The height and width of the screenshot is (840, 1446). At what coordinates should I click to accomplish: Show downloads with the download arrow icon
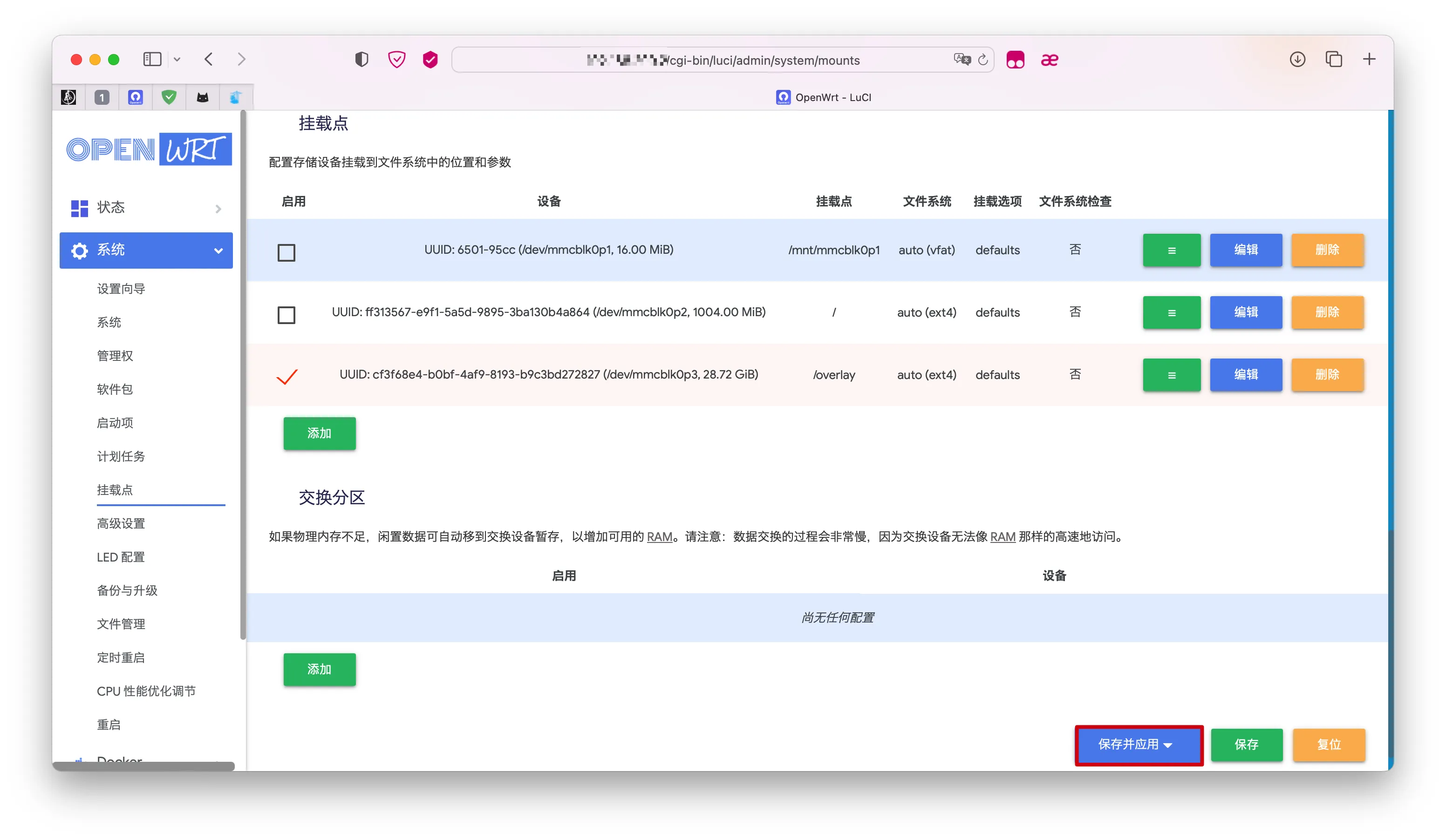coord(1297,59)
